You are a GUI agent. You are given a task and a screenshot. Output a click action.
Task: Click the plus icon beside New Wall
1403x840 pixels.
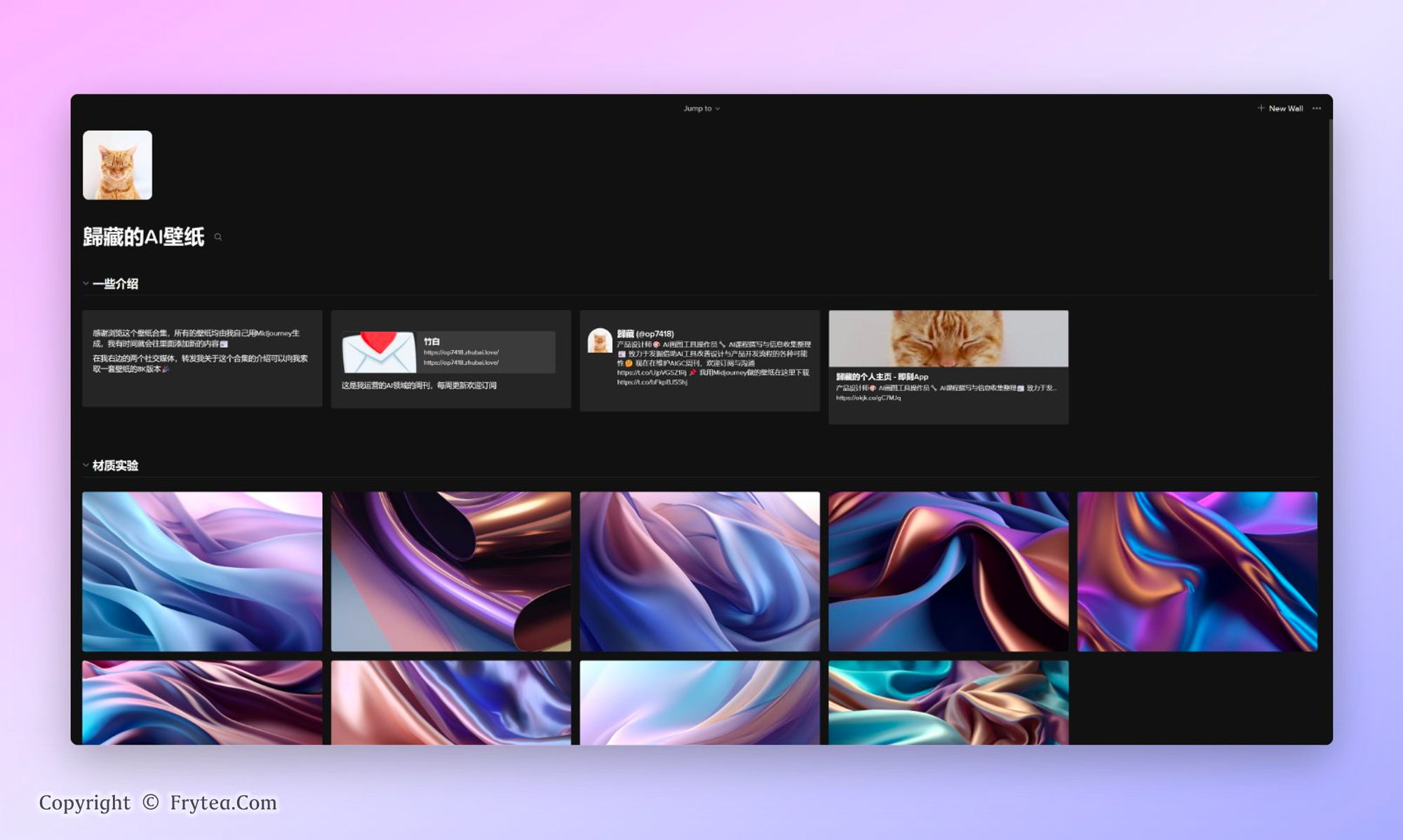1261,108
